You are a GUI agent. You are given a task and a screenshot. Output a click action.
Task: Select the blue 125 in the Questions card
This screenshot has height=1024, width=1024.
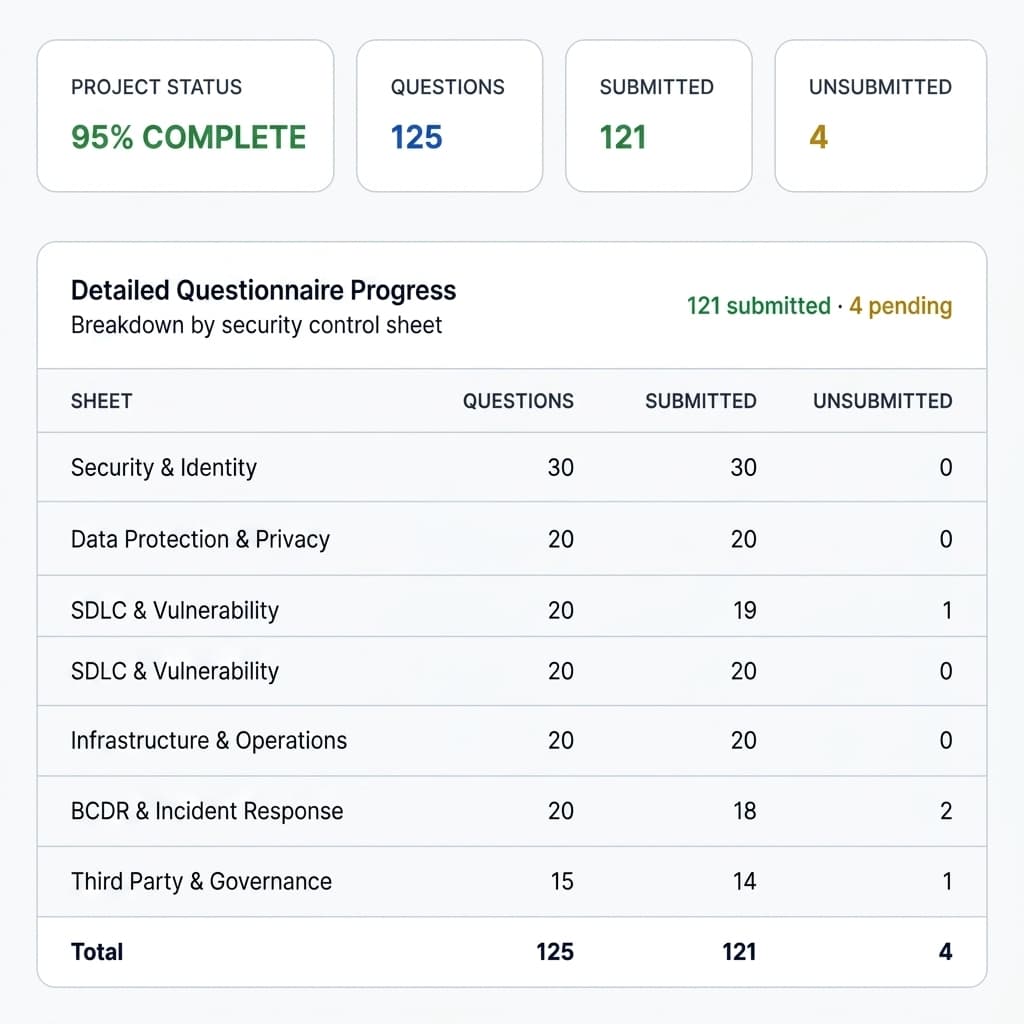pos(417,137)
